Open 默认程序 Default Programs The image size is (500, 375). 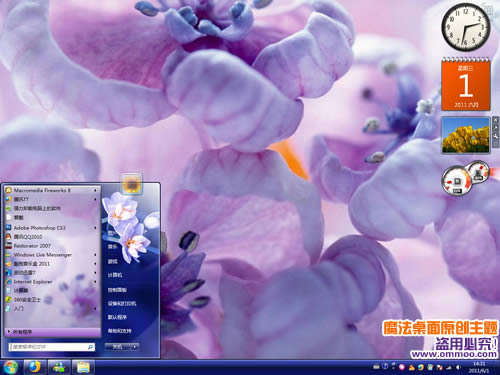coord(117,317)
